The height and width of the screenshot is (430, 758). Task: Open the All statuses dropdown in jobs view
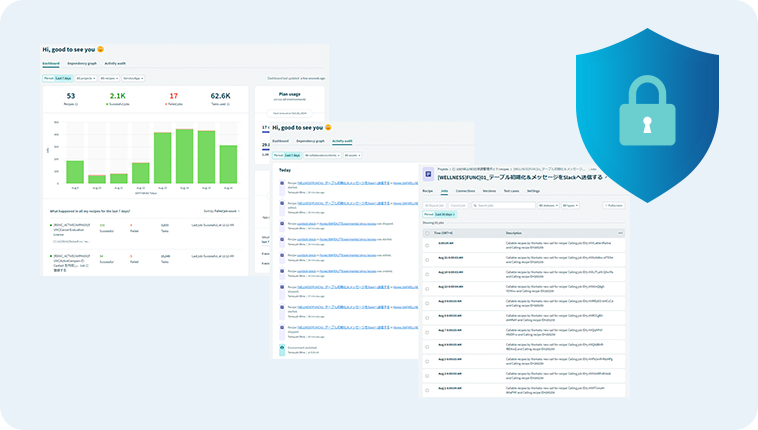pyautogui.click(x=548, y=206)
